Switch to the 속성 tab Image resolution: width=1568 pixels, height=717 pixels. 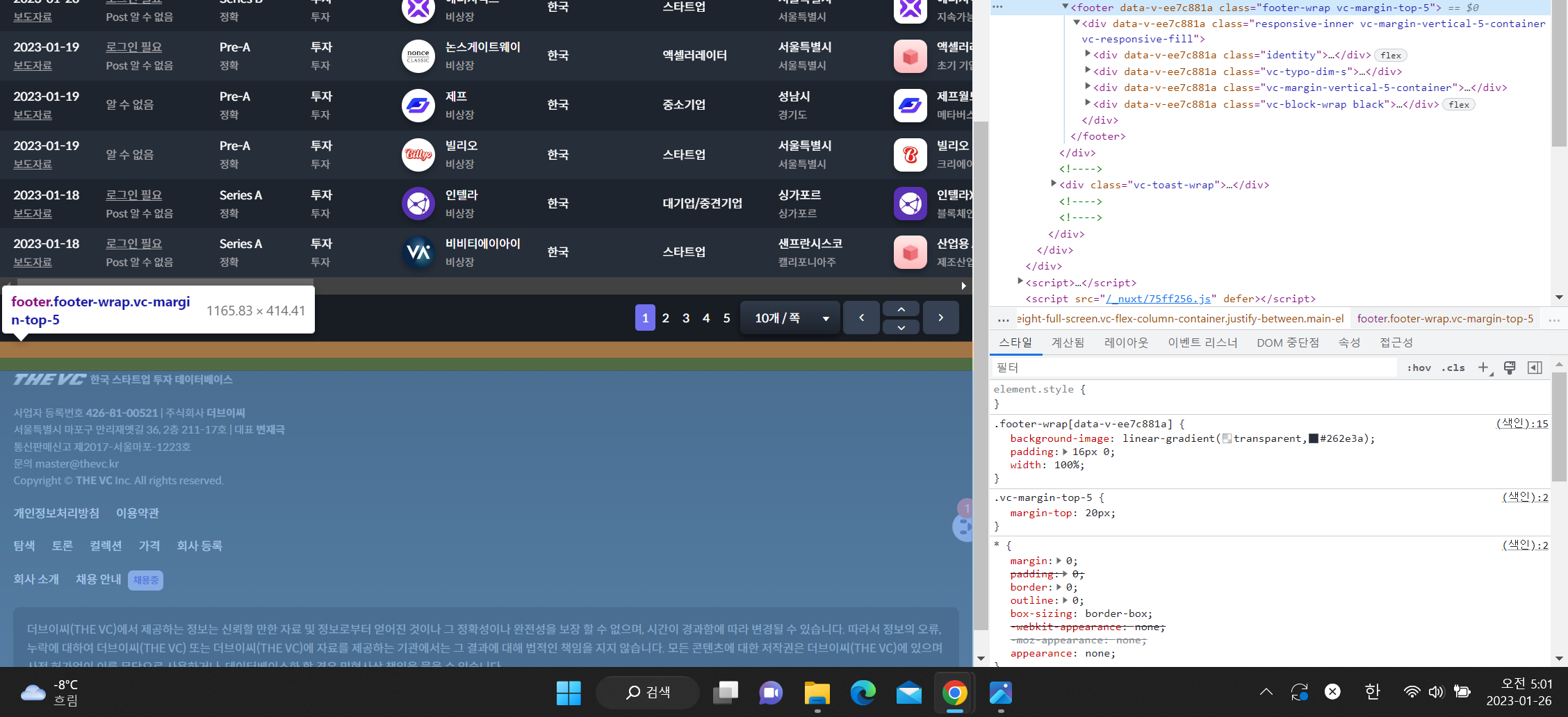click(x=1349, y=343)
